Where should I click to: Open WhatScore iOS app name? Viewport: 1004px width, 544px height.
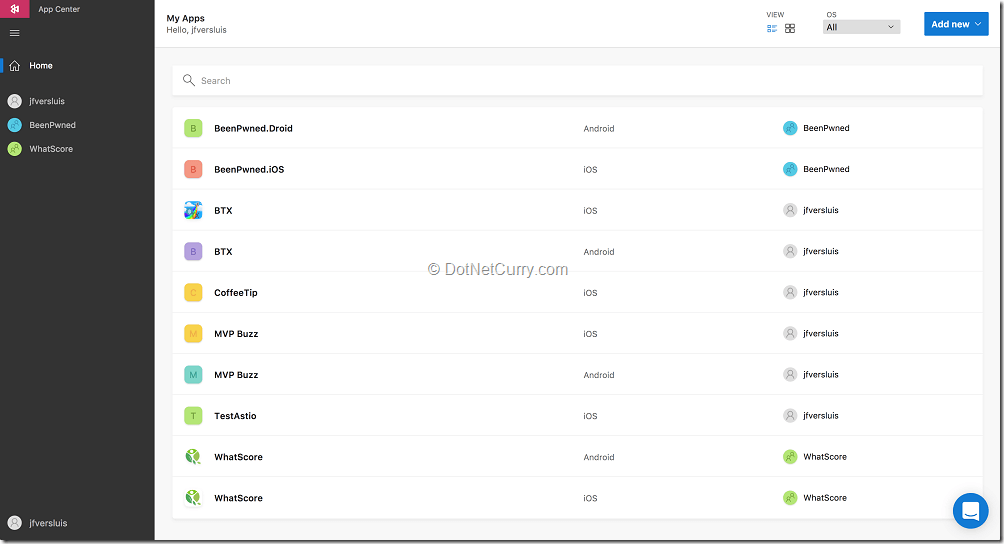pyautogui.click(x=238, y=498)
